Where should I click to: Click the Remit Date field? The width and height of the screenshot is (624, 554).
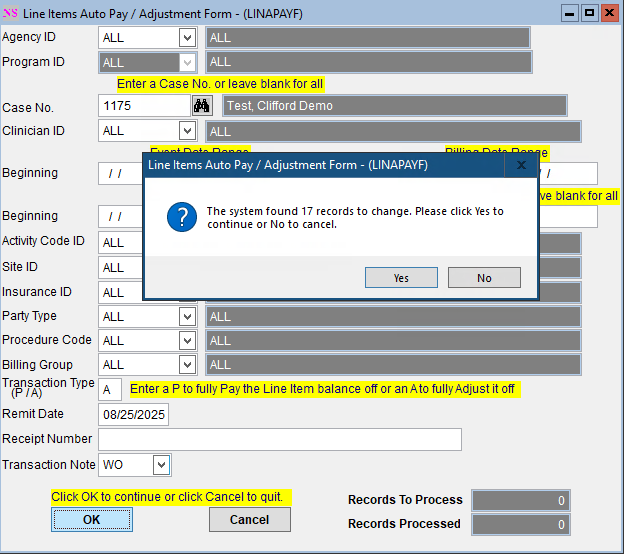[133, 415]
